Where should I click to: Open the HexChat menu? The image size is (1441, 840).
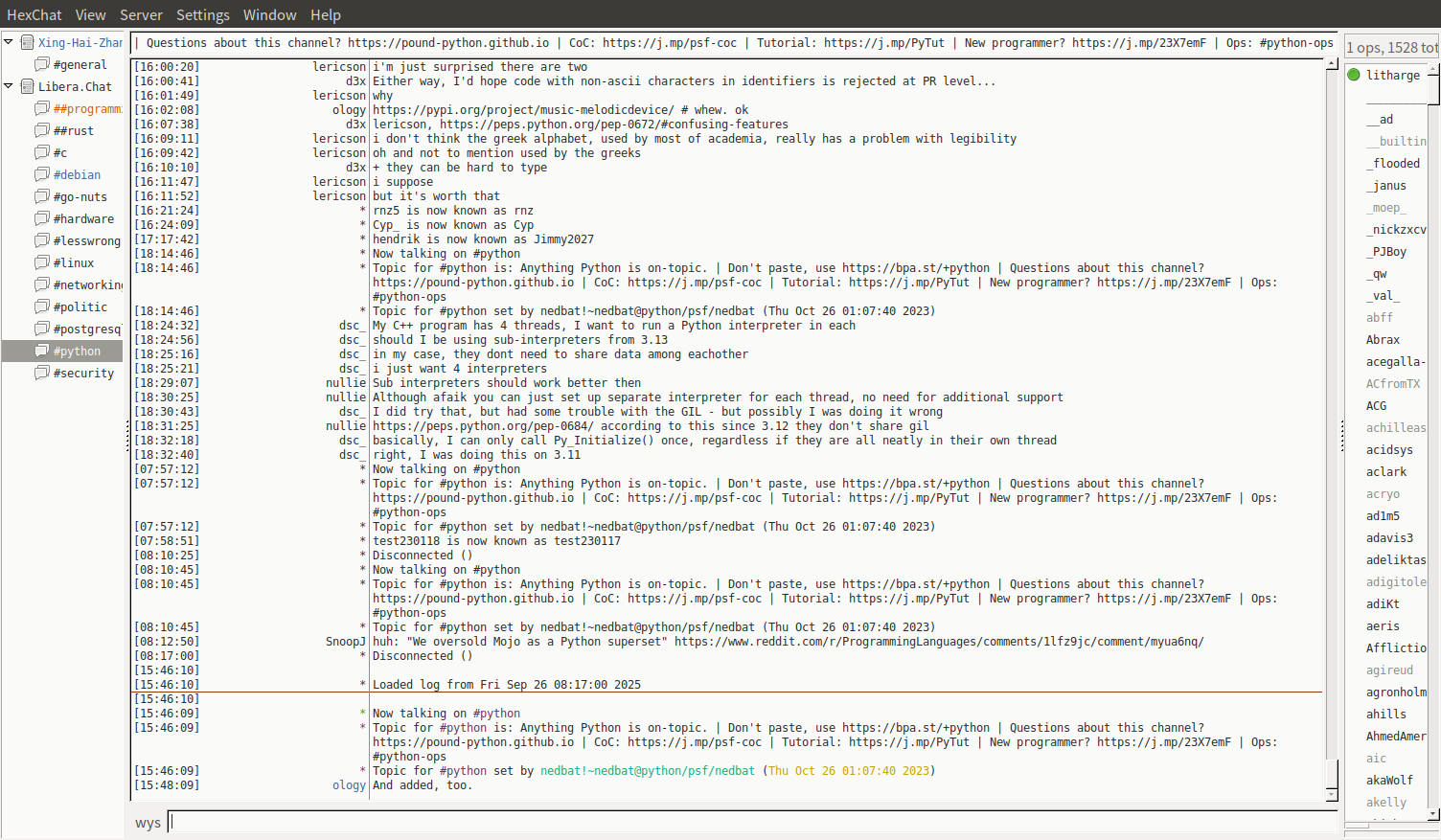coord(34,14)
